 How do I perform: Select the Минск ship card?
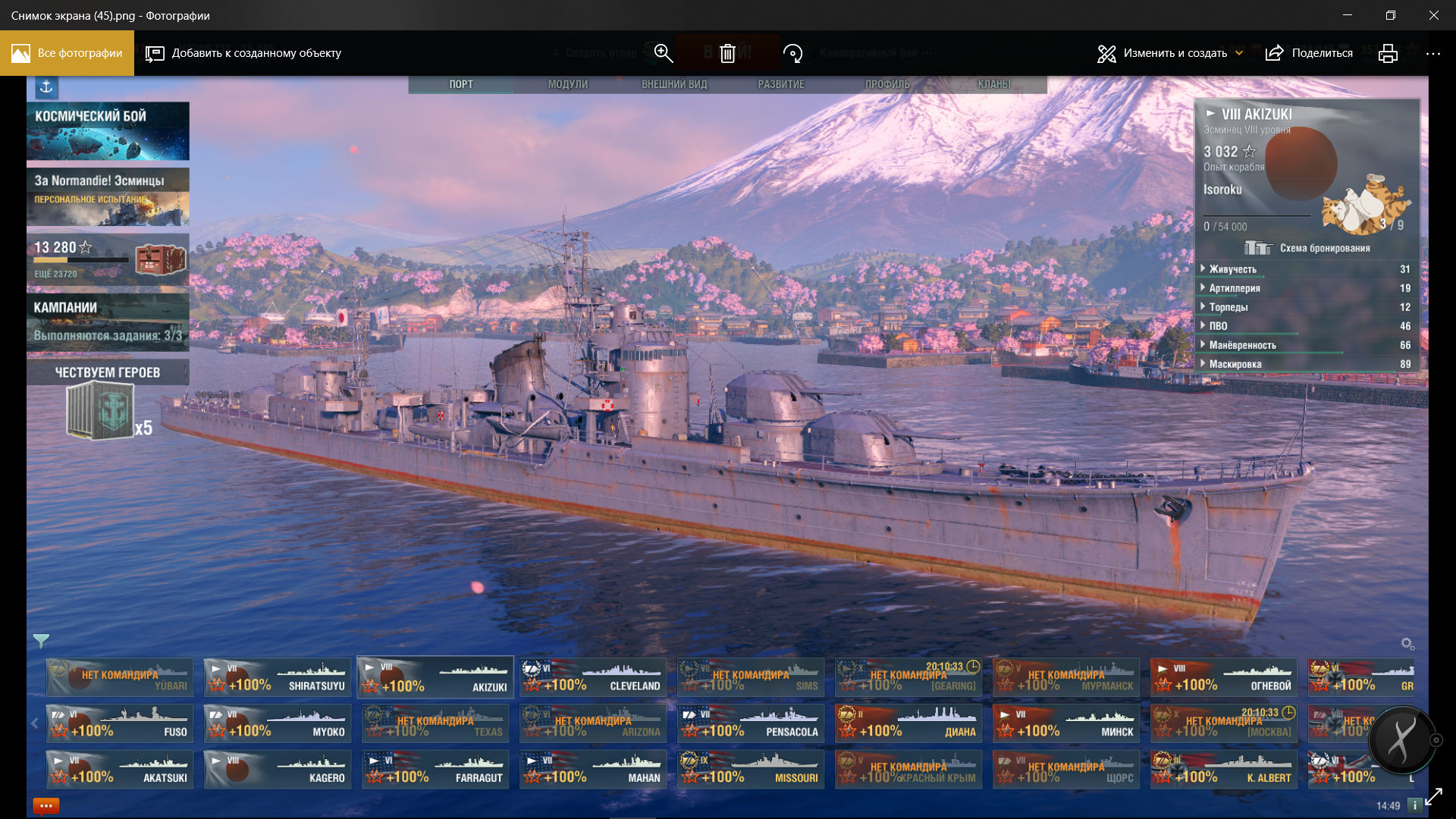[1066, 723]
